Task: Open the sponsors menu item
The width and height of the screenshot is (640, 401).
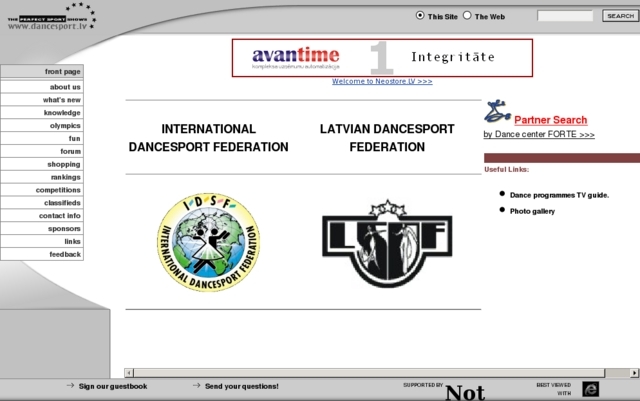Action: tap(42, 228)
